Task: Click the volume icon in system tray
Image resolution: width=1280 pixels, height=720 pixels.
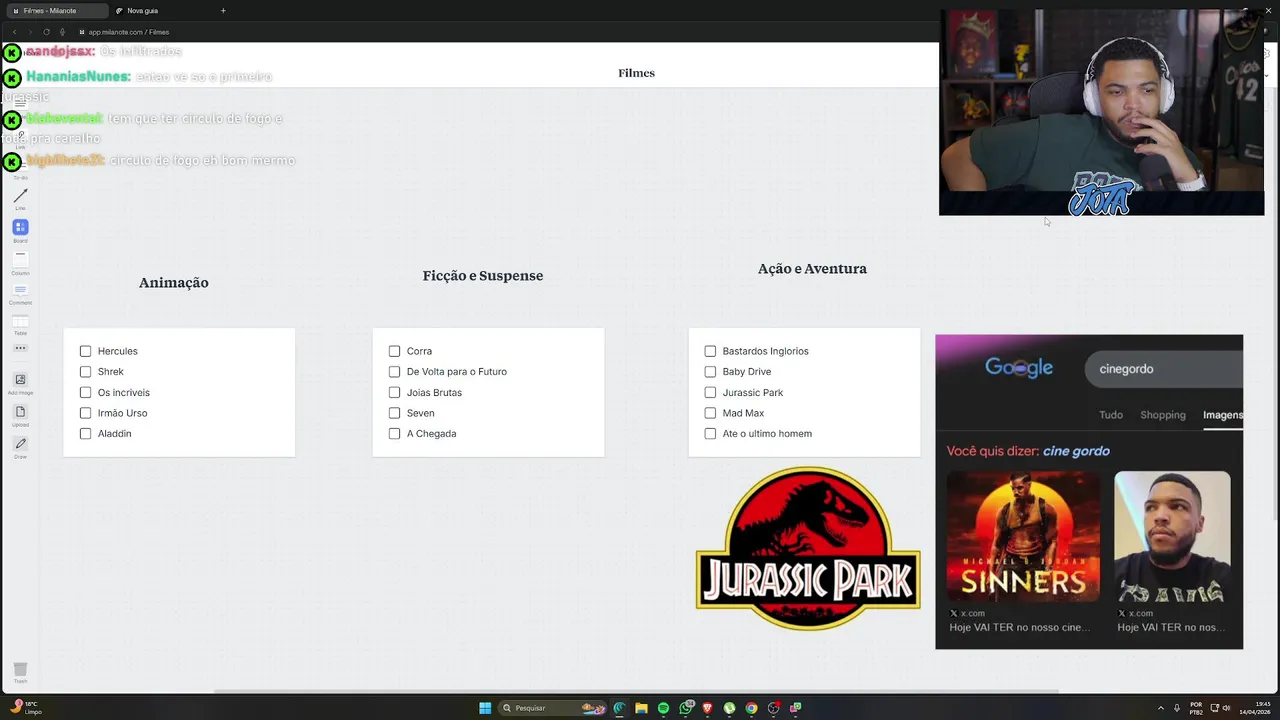Action: [x=1226, y=708]
